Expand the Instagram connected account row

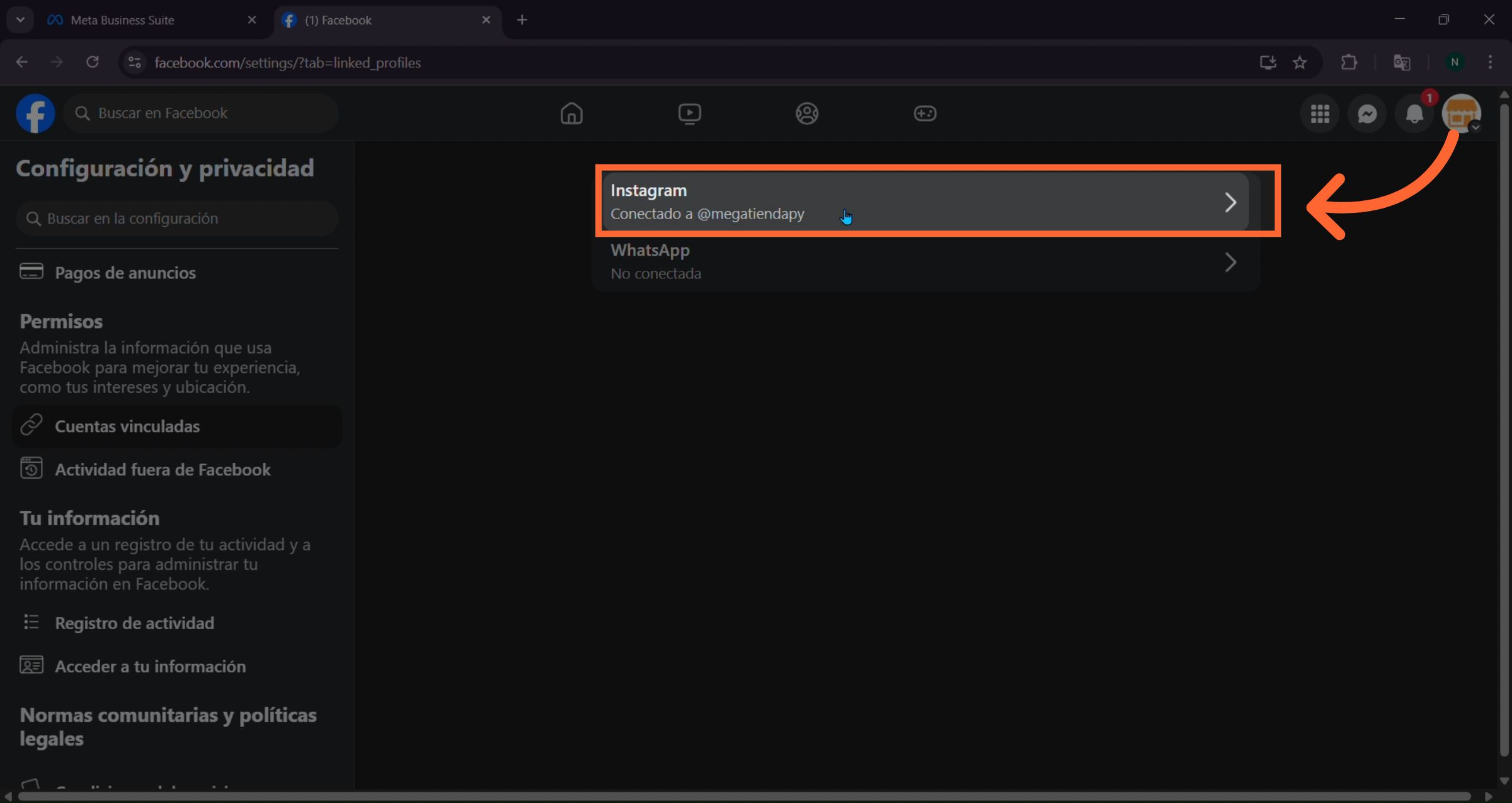coord(925,202)
